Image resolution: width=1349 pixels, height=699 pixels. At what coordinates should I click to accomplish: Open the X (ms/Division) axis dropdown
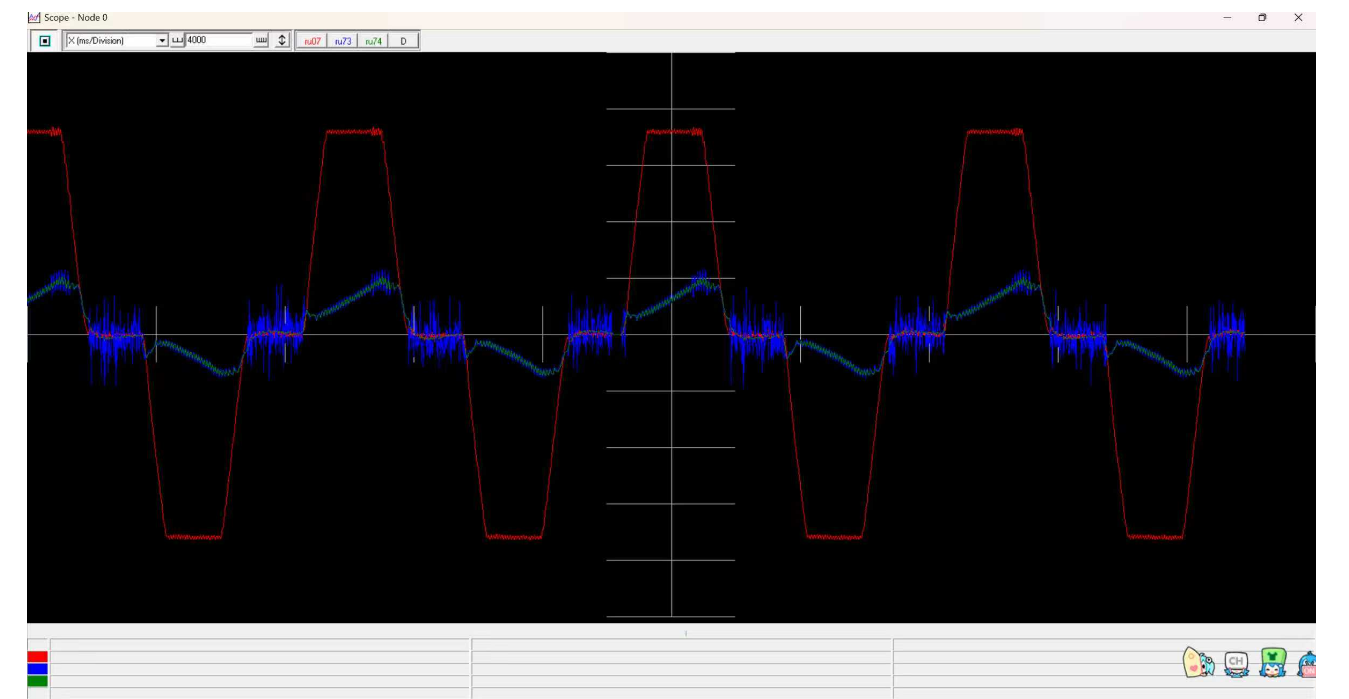coord(163,41)
